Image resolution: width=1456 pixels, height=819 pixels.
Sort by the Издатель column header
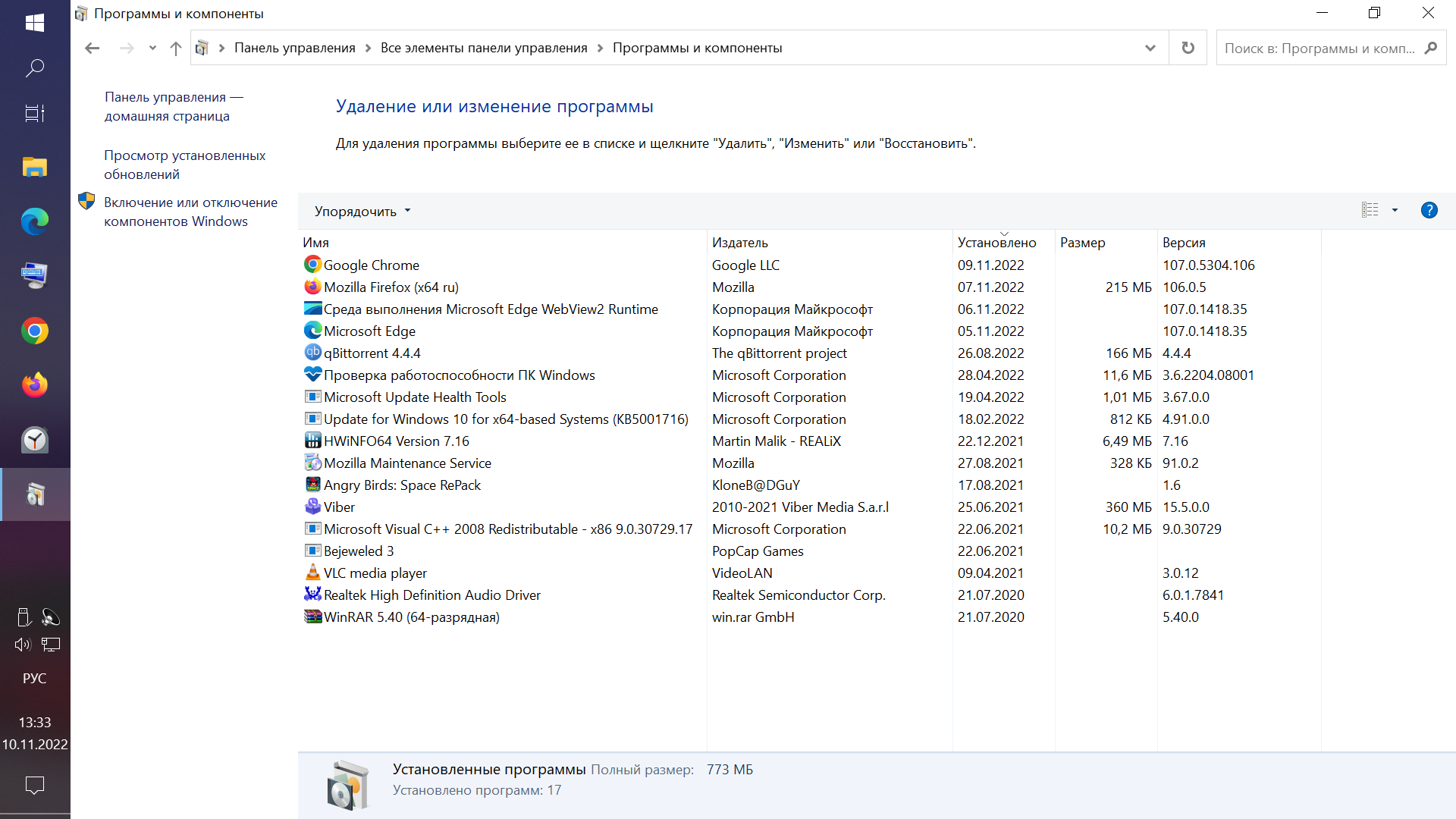coord(739,243)
